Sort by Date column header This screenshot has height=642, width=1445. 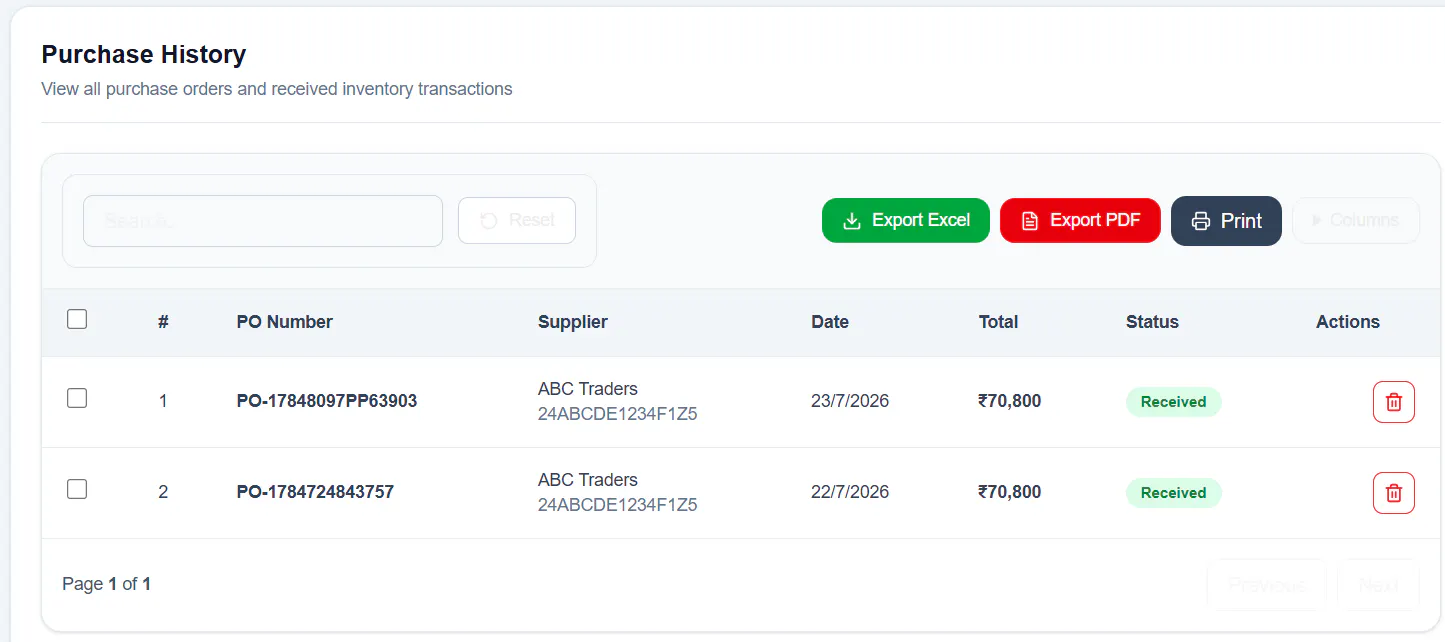830,322
